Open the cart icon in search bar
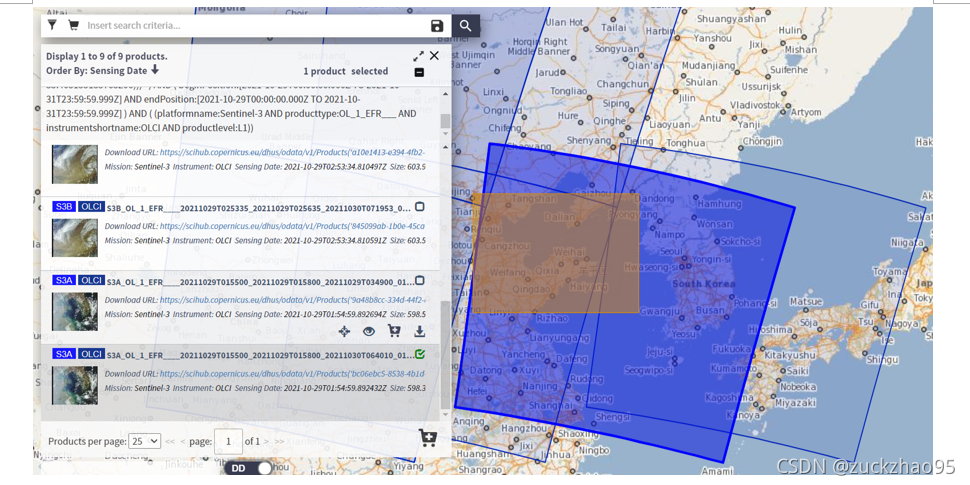 point(73,25)
